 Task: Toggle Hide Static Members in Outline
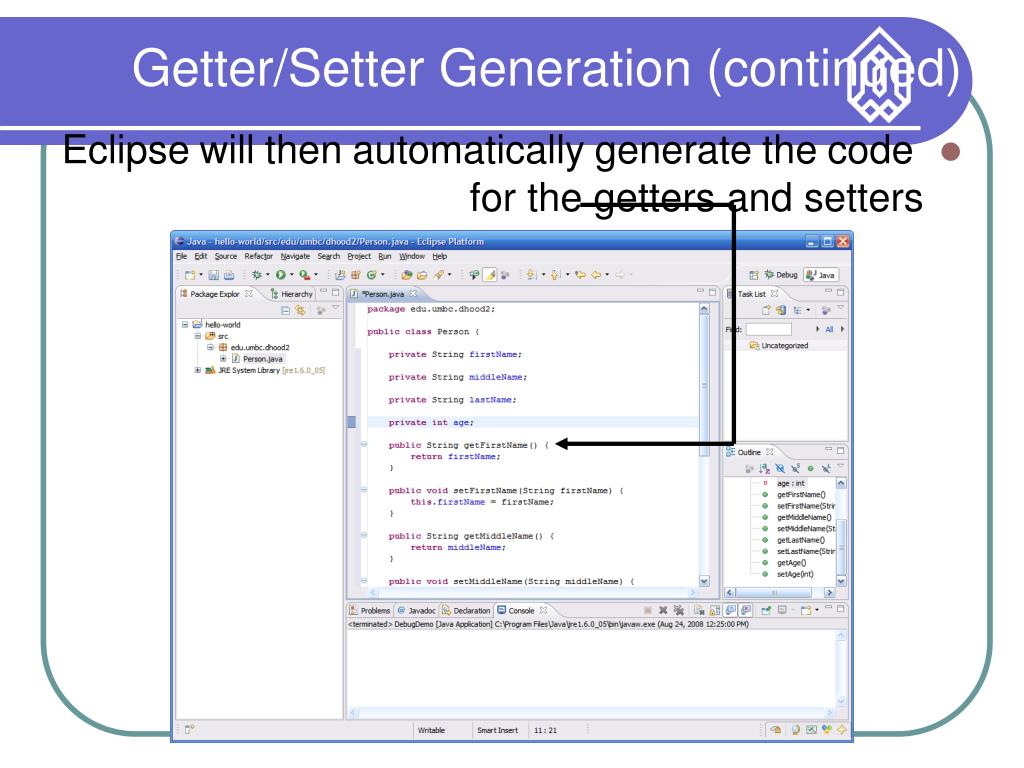(x=795, y=469)
